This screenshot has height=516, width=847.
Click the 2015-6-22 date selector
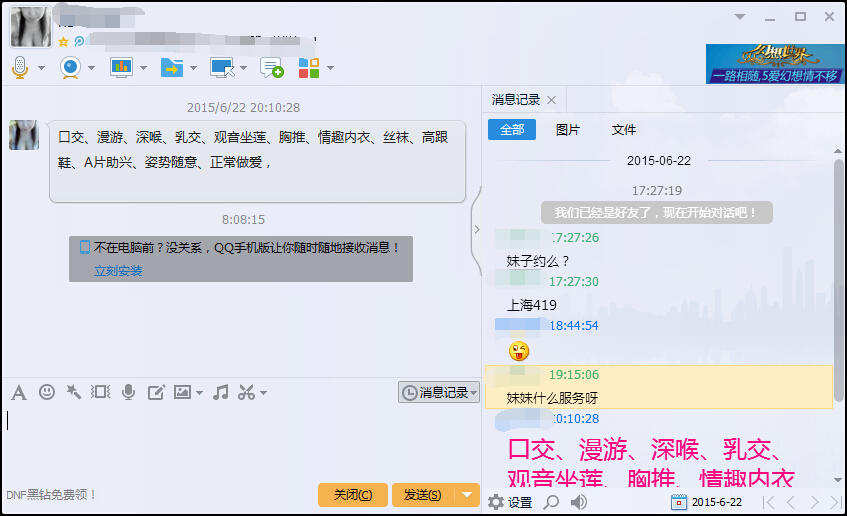(717, 502)
